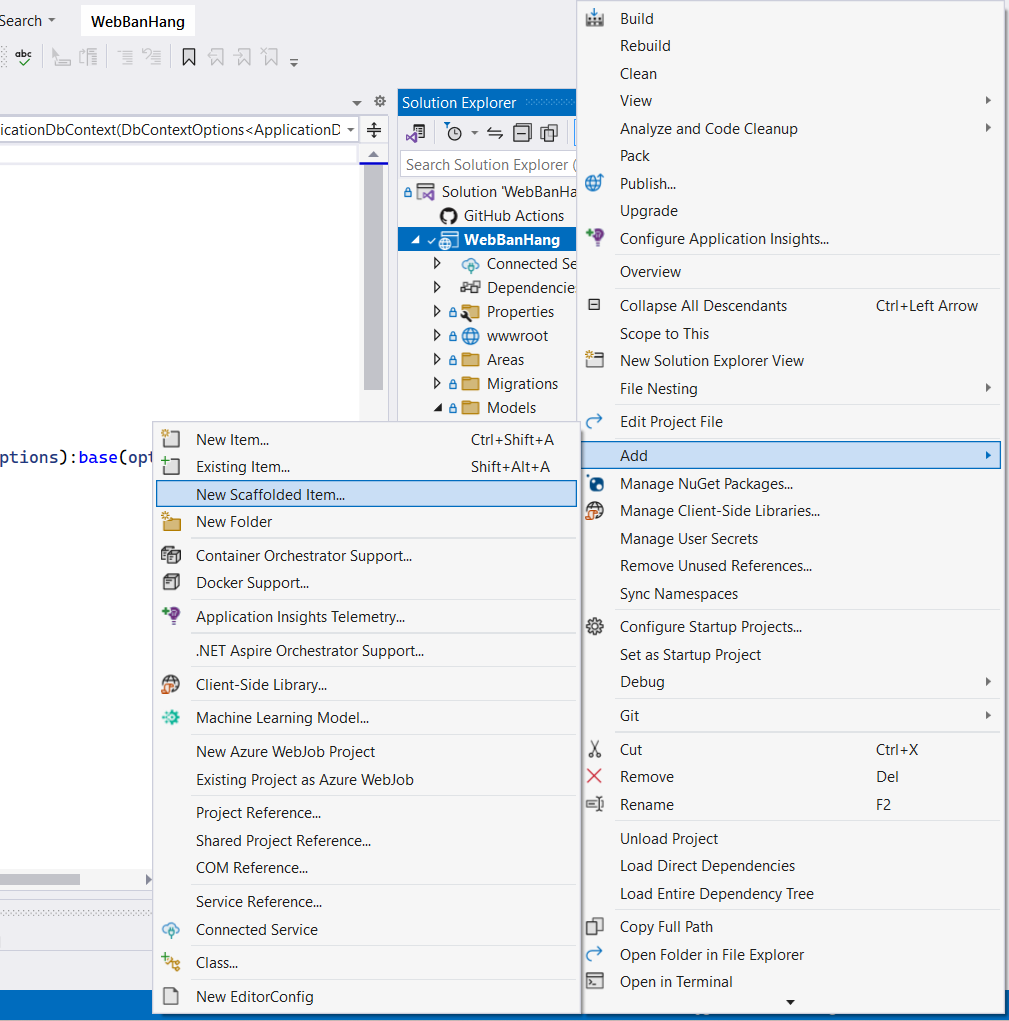This screenshot has width=1009, height=1021.
Task: Expand the Dependencies tree node
Action: pos(437,287)
